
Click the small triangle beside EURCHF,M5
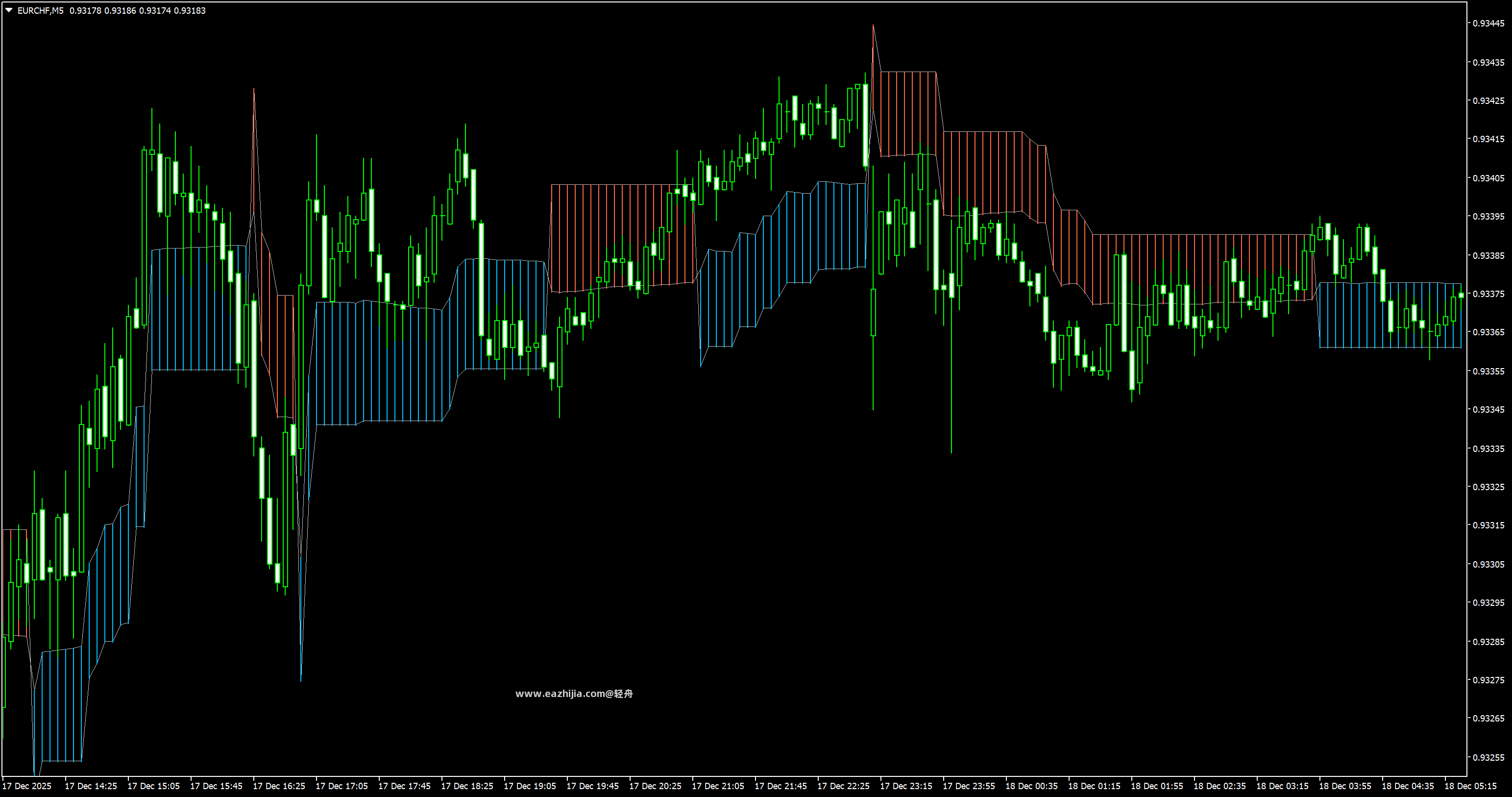[x=9, y=10]
